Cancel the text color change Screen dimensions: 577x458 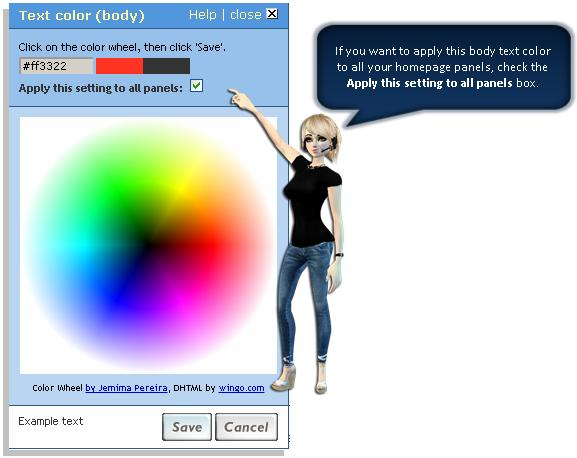(246, 427)
